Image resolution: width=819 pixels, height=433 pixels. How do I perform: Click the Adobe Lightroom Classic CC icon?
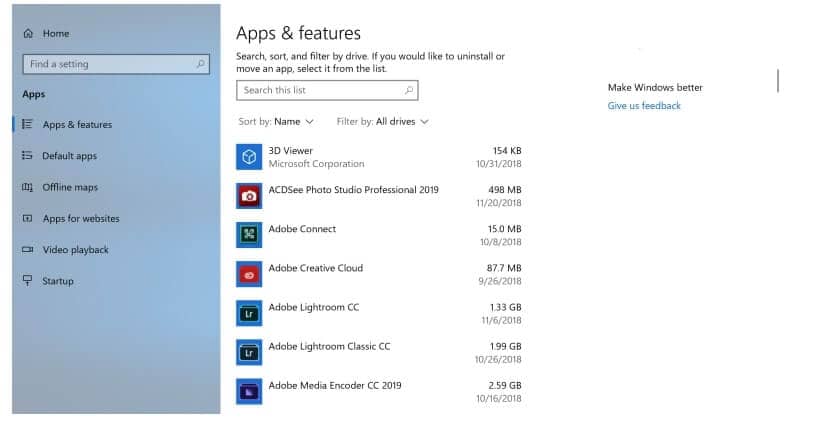coord(249,353)
